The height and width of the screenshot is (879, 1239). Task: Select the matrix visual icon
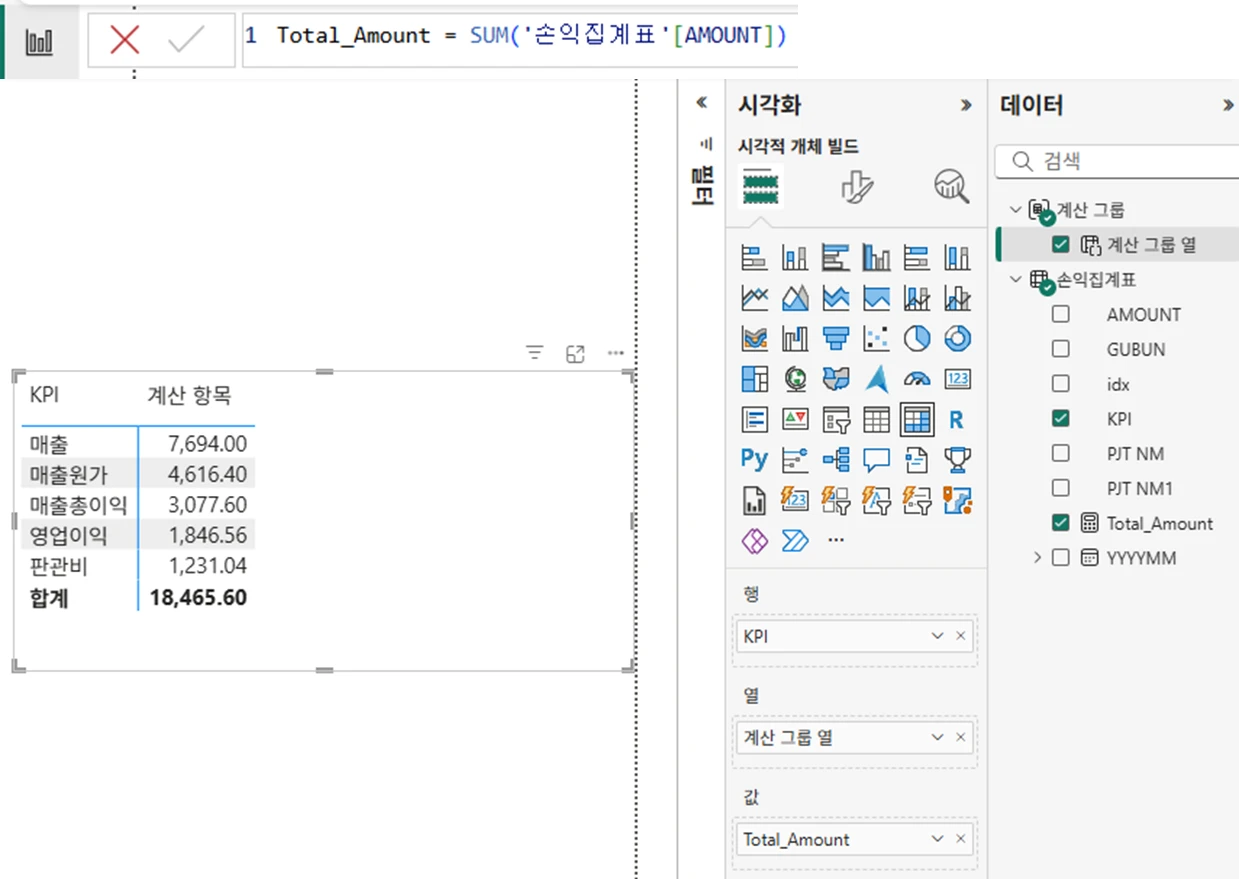tap(916, 420)
